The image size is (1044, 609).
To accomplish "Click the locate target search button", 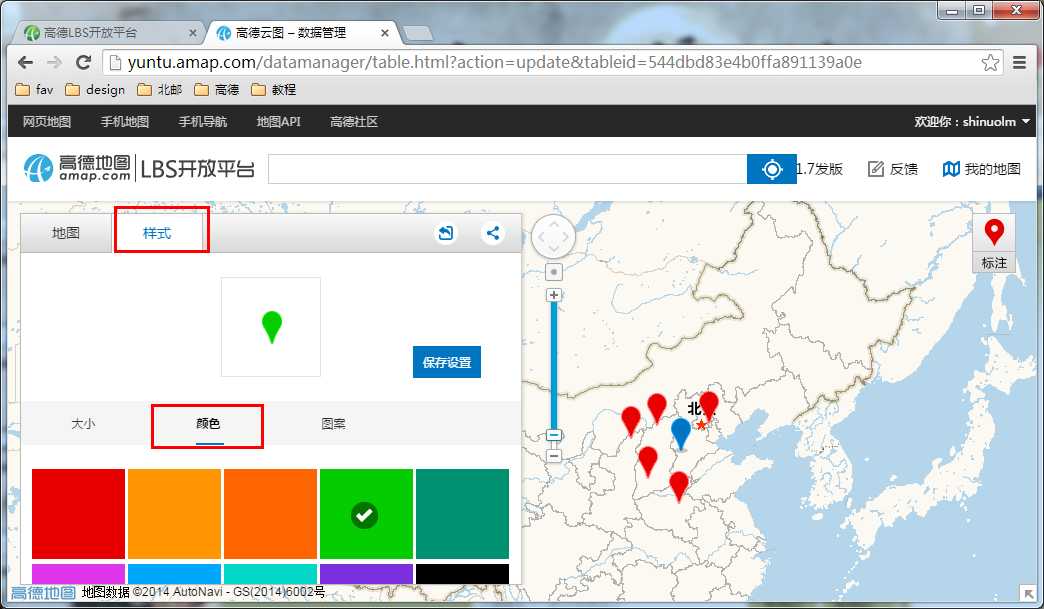I will click(x=771, y=169).
